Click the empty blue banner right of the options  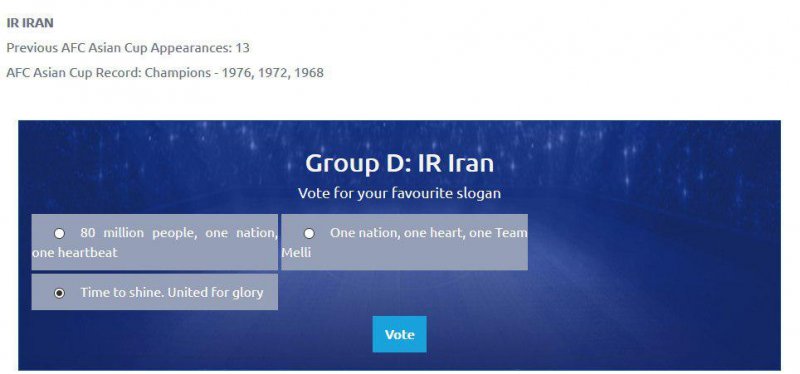[x=653, y=260]
